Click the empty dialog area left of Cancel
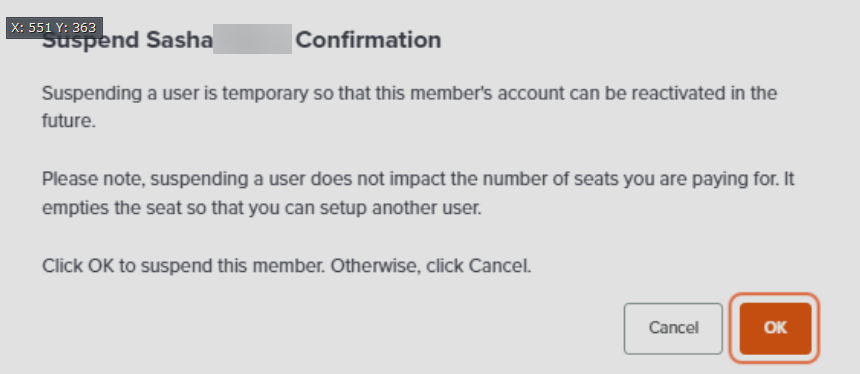Viewport: 860px width, 374px height. click(329, 328)
